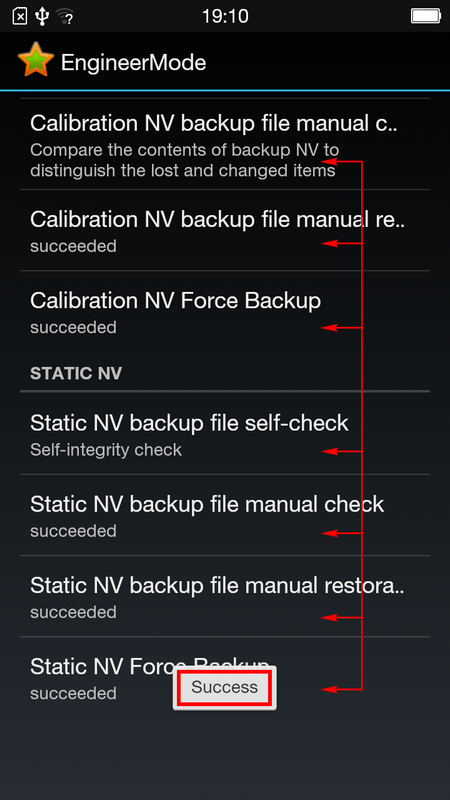Tap the battery indicator icon
Viewport: 450px width, 800px height.
(426, 16)
